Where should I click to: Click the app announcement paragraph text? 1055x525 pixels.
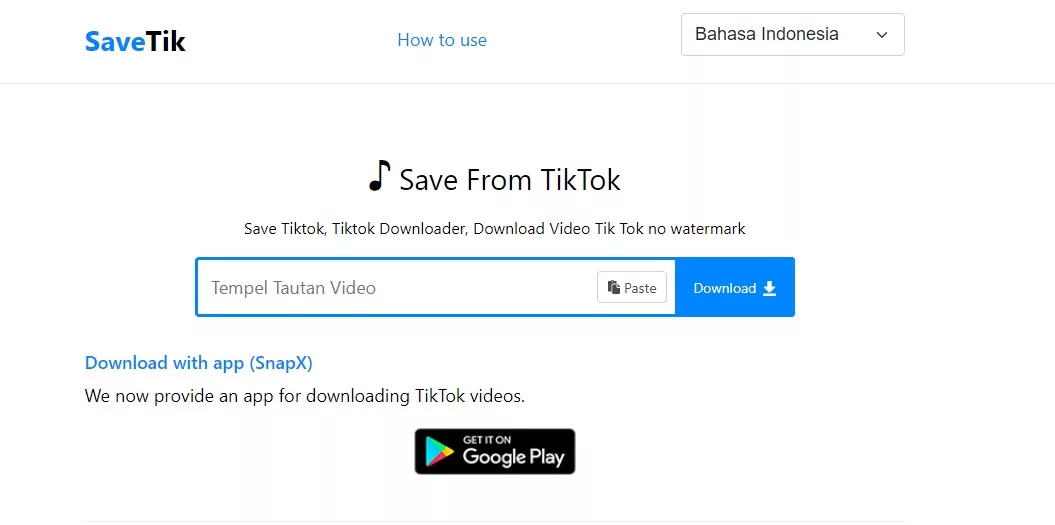click(x=305, y=396)
